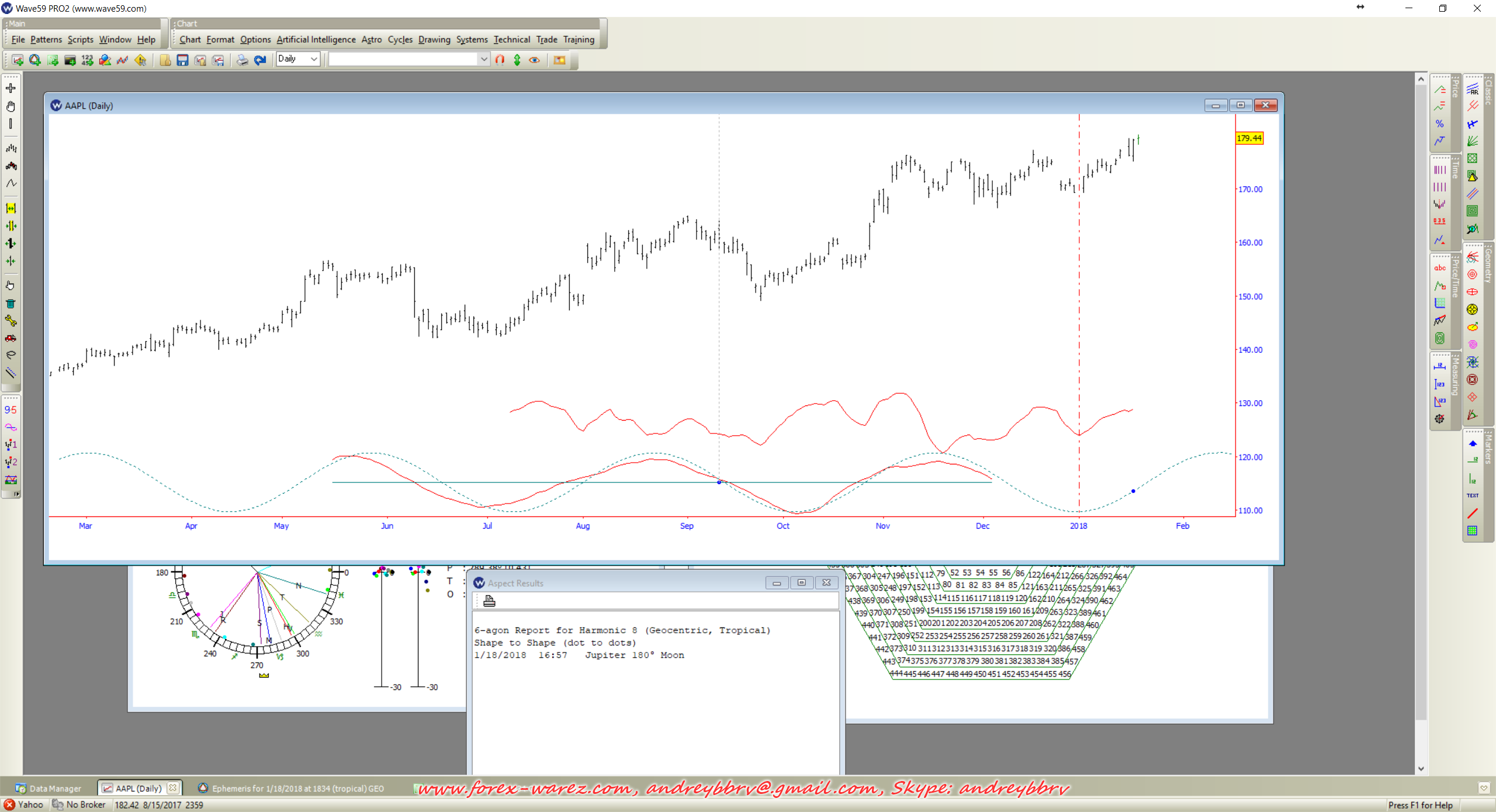
Task: Select the crosshair cursor tool
Action: [x=11, y=88]
